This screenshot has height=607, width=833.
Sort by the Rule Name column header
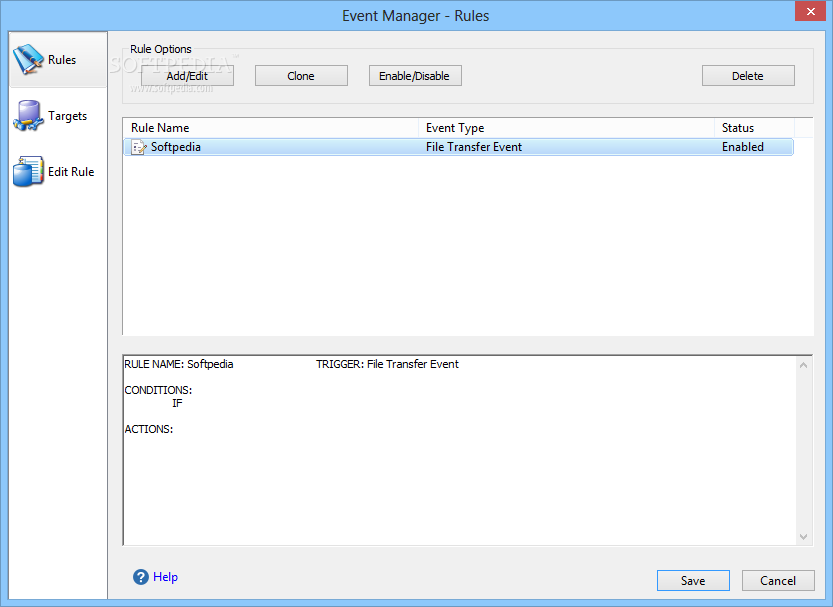pyautogui.click(x=271, y=128)
